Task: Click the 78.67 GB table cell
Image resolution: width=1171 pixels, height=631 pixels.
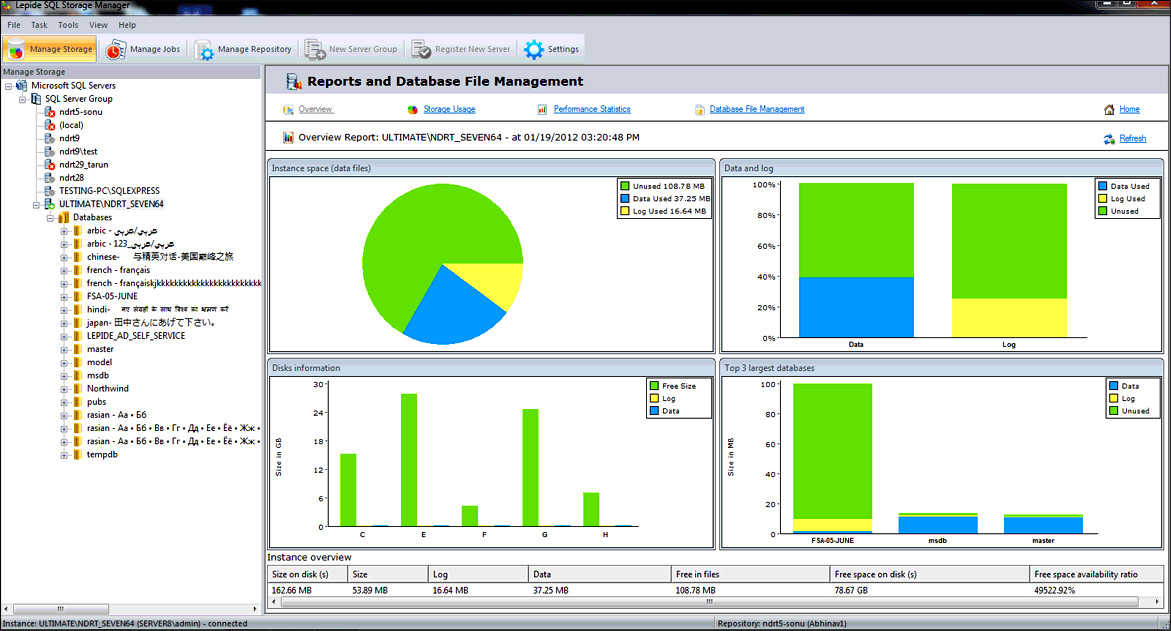Action: pyautogui.click(x=851, y=590)
